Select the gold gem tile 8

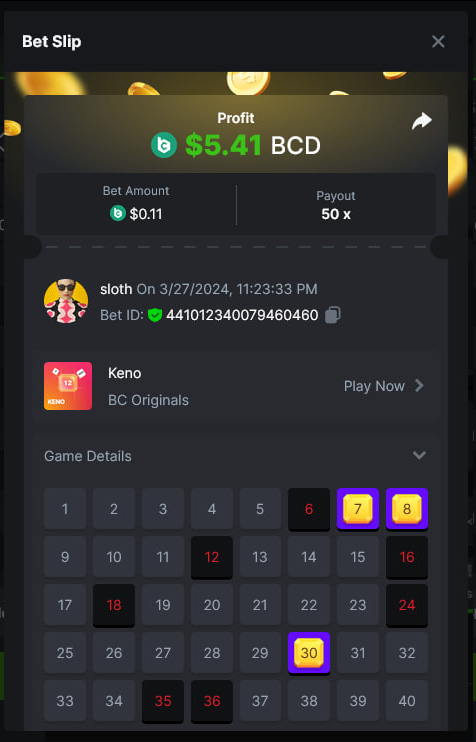(407, 509)
